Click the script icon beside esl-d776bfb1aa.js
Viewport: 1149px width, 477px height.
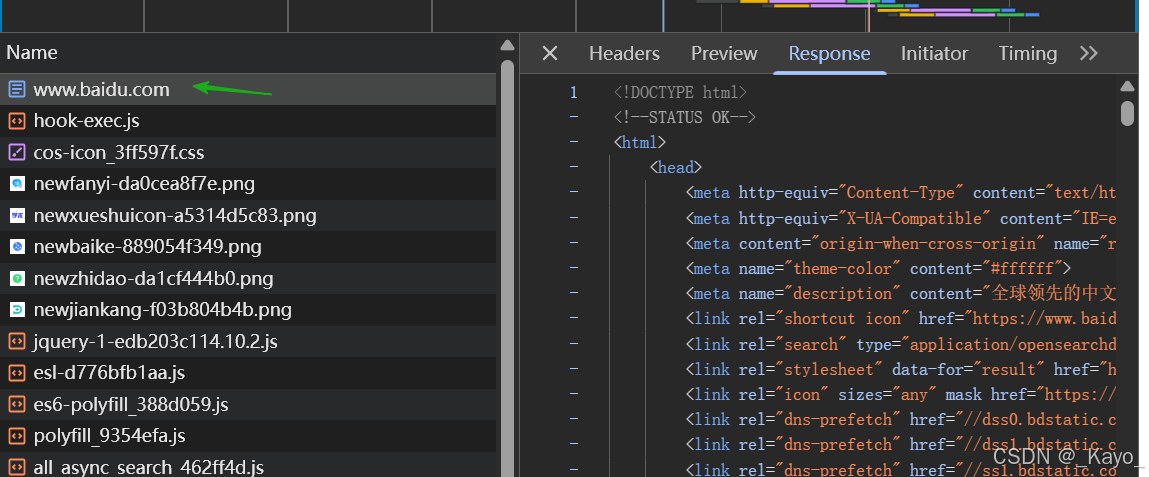coord(16,373)
